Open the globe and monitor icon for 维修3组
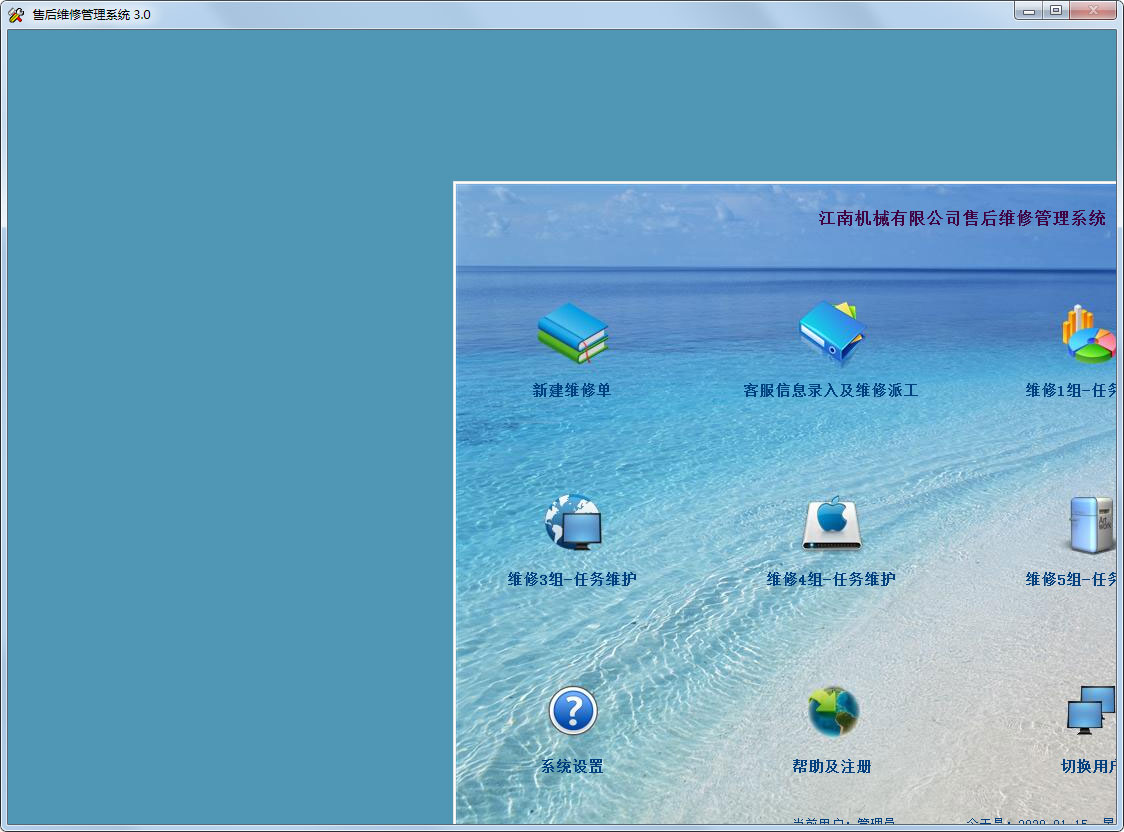The image size is (1124, 832). tap(573, 522)
